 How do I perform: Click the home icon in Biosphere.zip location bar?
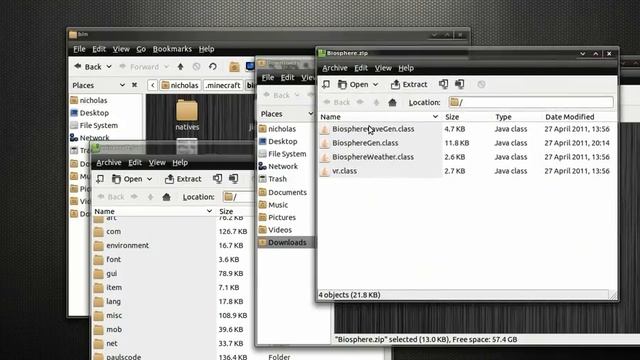392,102
